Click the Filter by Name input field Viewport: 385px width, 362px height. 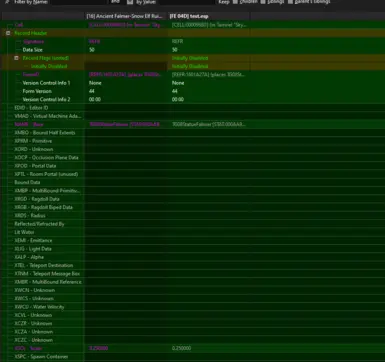coord(79,2)
